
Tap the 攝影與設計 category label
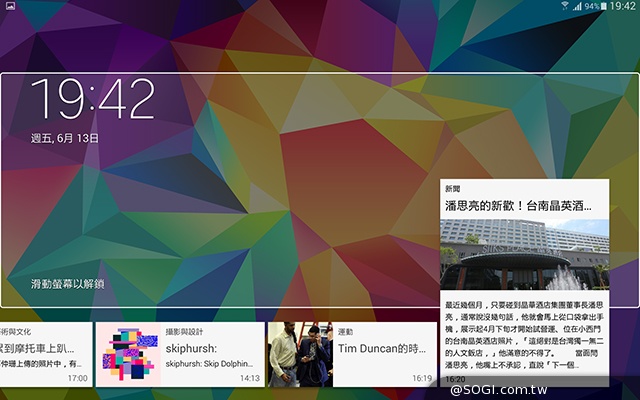pyautogui.click(x=184, y=331)
